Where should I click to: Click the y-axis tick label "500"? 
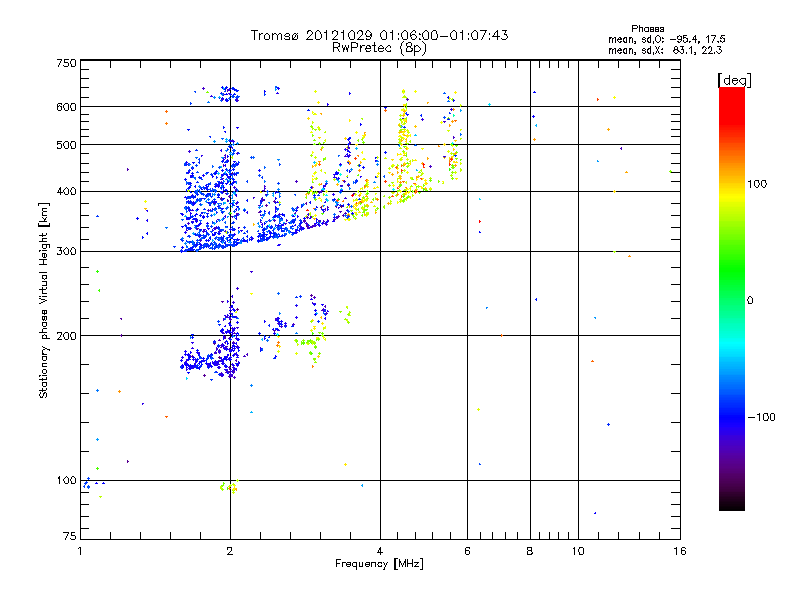point(66,145)
